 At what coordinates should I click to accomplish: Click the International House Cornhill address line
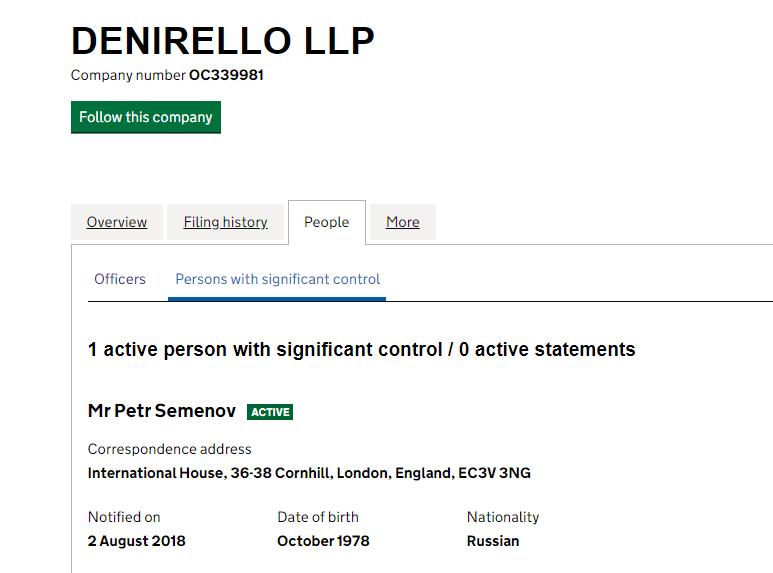point(309,473)
